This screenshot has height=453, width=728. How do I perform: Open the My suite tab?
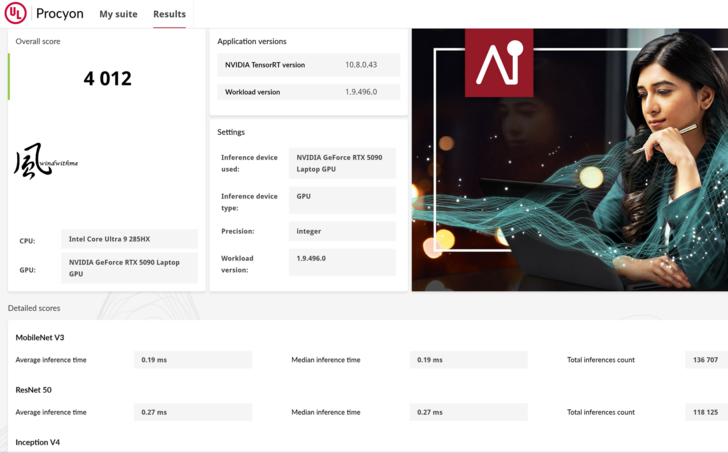[118, 14]
